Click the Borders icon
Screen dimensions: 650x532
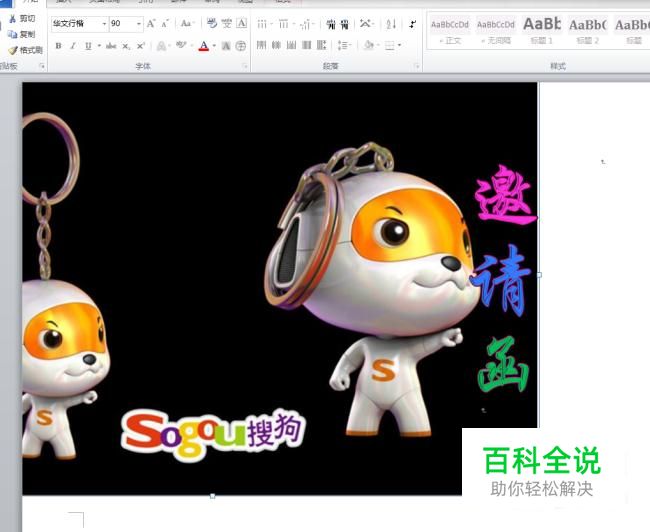[390, 46]
